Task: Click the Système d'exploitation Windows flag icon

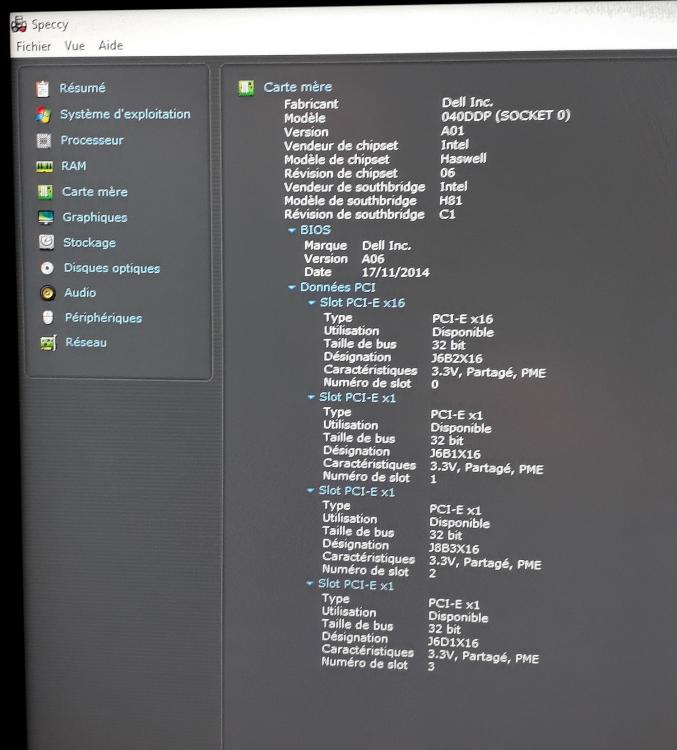Action: (43, 115)
